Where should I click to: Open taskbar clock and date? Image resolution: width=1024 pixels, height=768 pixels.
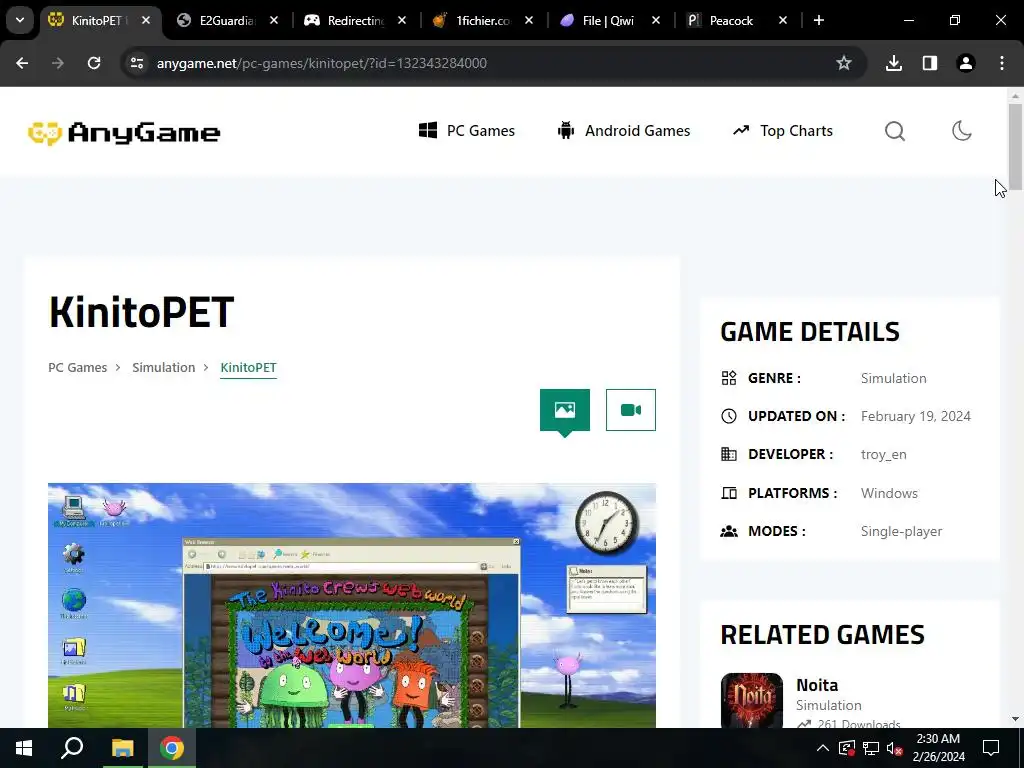click(938, 748)
